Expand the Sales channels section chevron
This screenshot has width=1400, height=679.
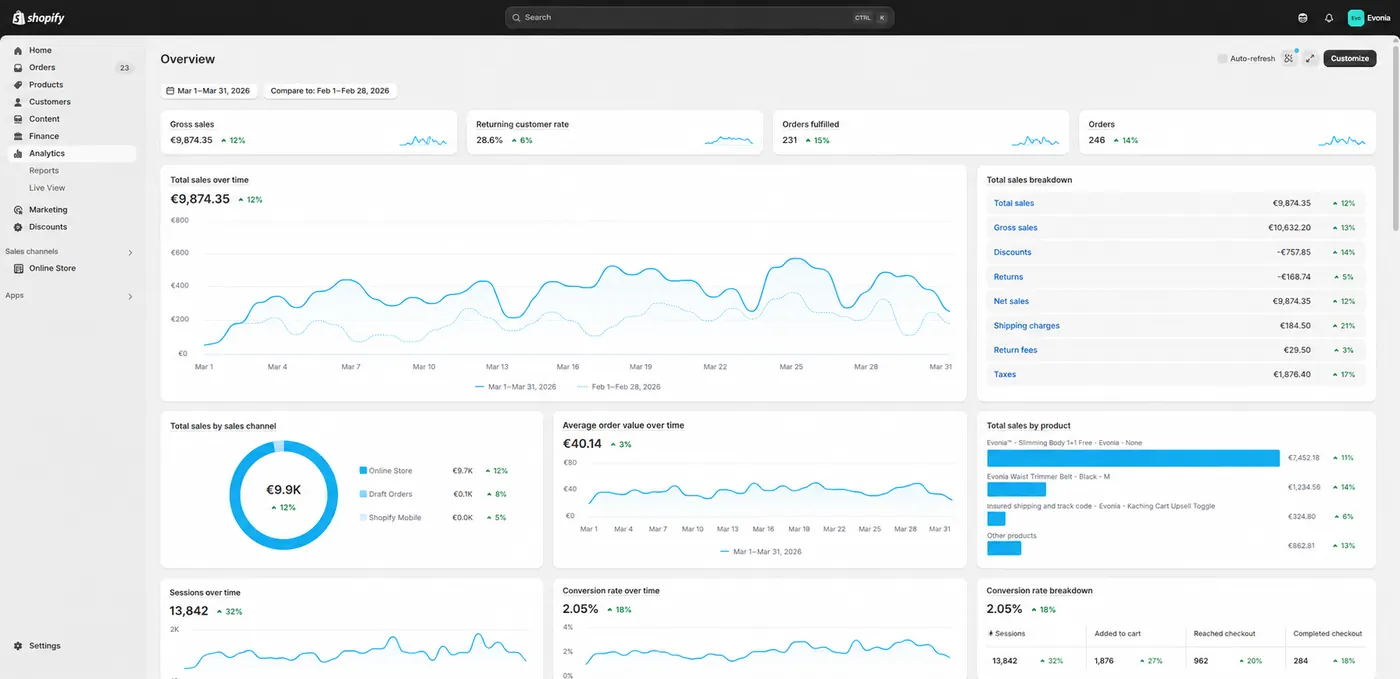point(130,253)
